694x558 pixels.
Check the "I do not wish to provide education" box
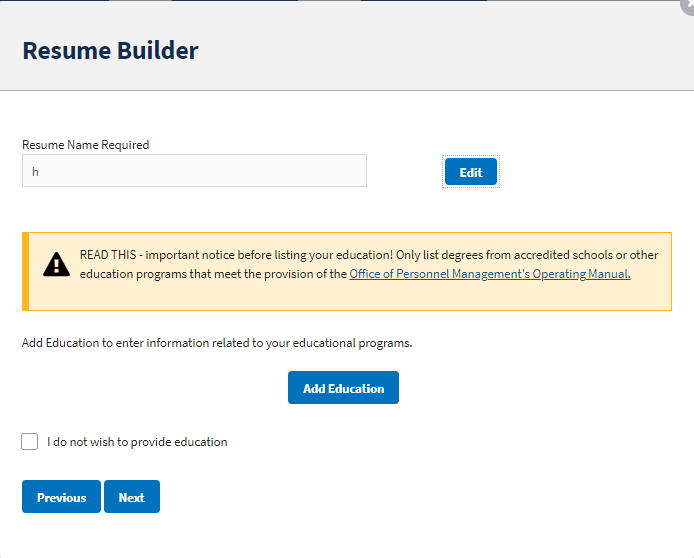point(30,442)
